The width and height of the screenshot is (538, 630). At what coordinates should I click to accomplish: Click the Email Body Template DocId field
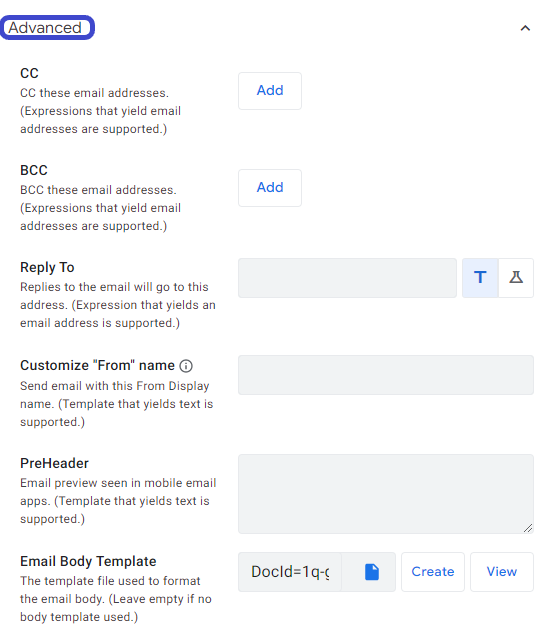(x=290, y=572)
